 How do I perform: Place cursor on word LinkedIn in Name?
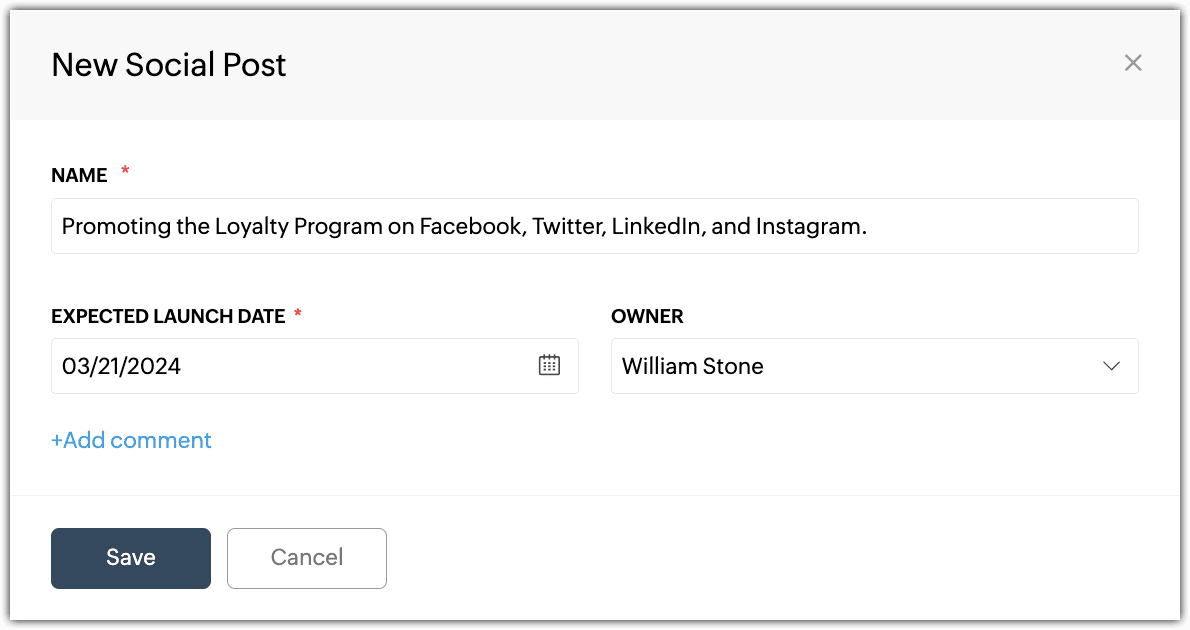click(656, 226)
